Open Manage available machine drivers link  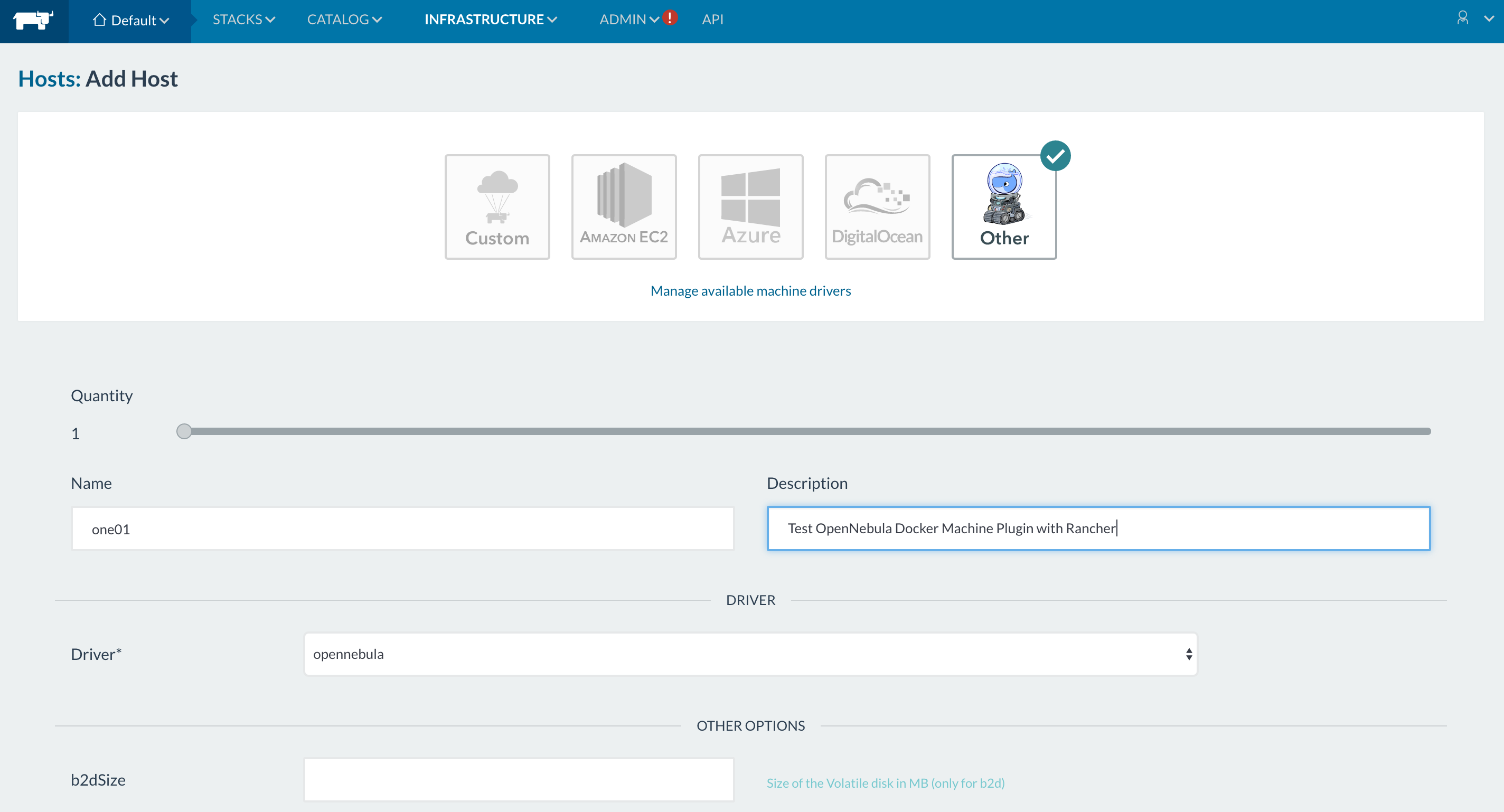click(751, 291)
